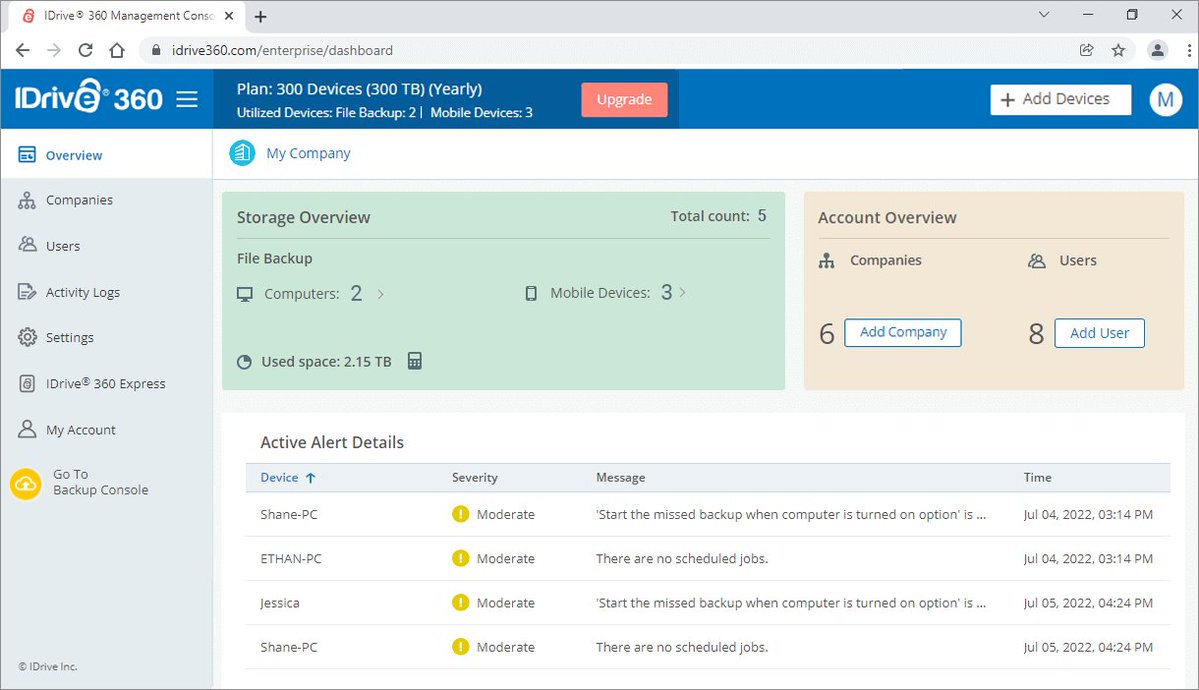The height and width of the screenshot is (690, 1199).
Task: Click the Time column header
Action: click(1038, 477)
